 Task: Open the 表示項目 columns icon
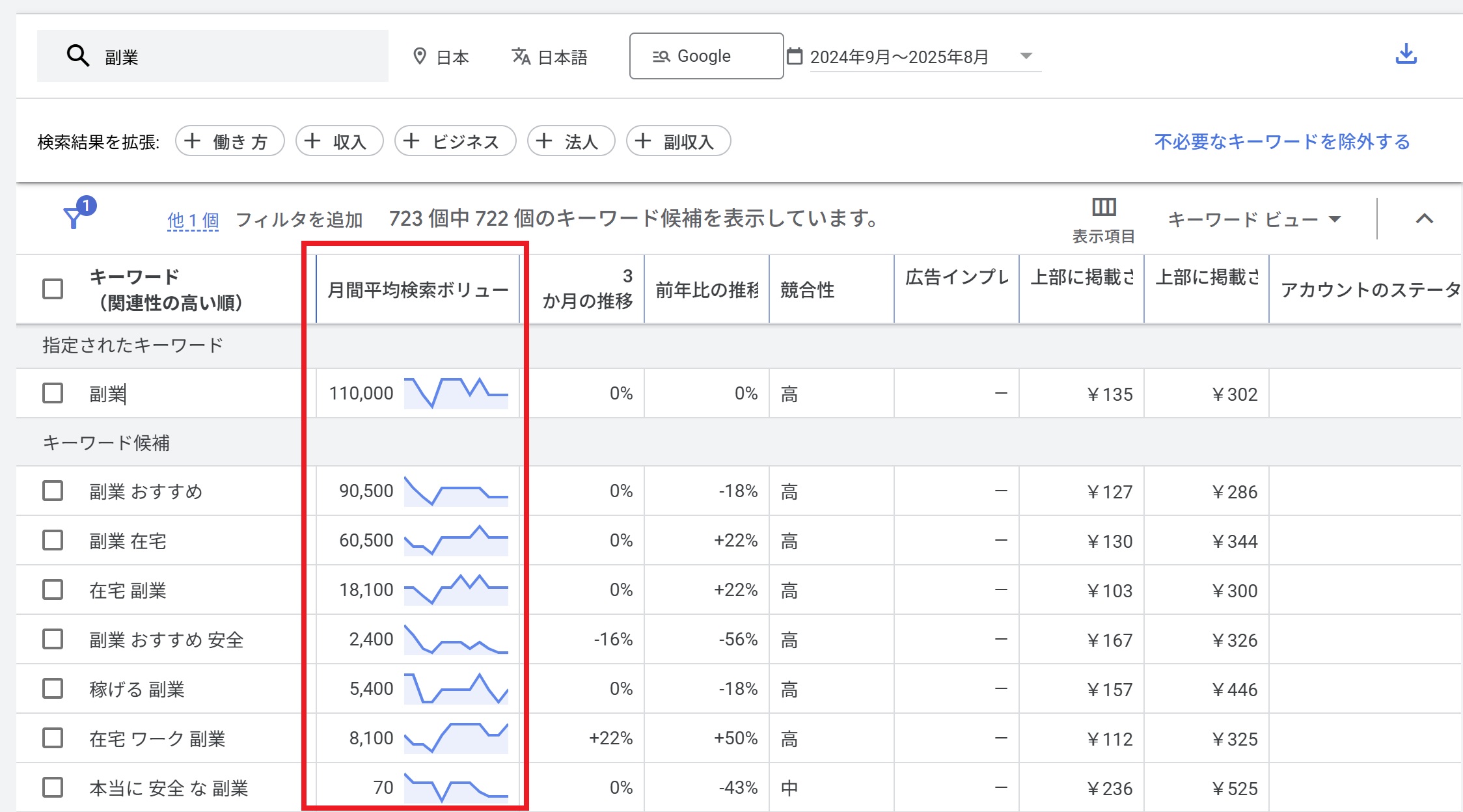click(1104, 208)
